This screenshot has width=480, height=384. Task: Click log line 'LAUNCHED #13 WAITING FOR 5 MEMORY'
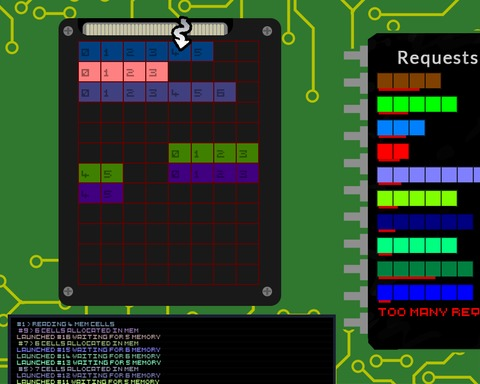click(x=89, y=362)
